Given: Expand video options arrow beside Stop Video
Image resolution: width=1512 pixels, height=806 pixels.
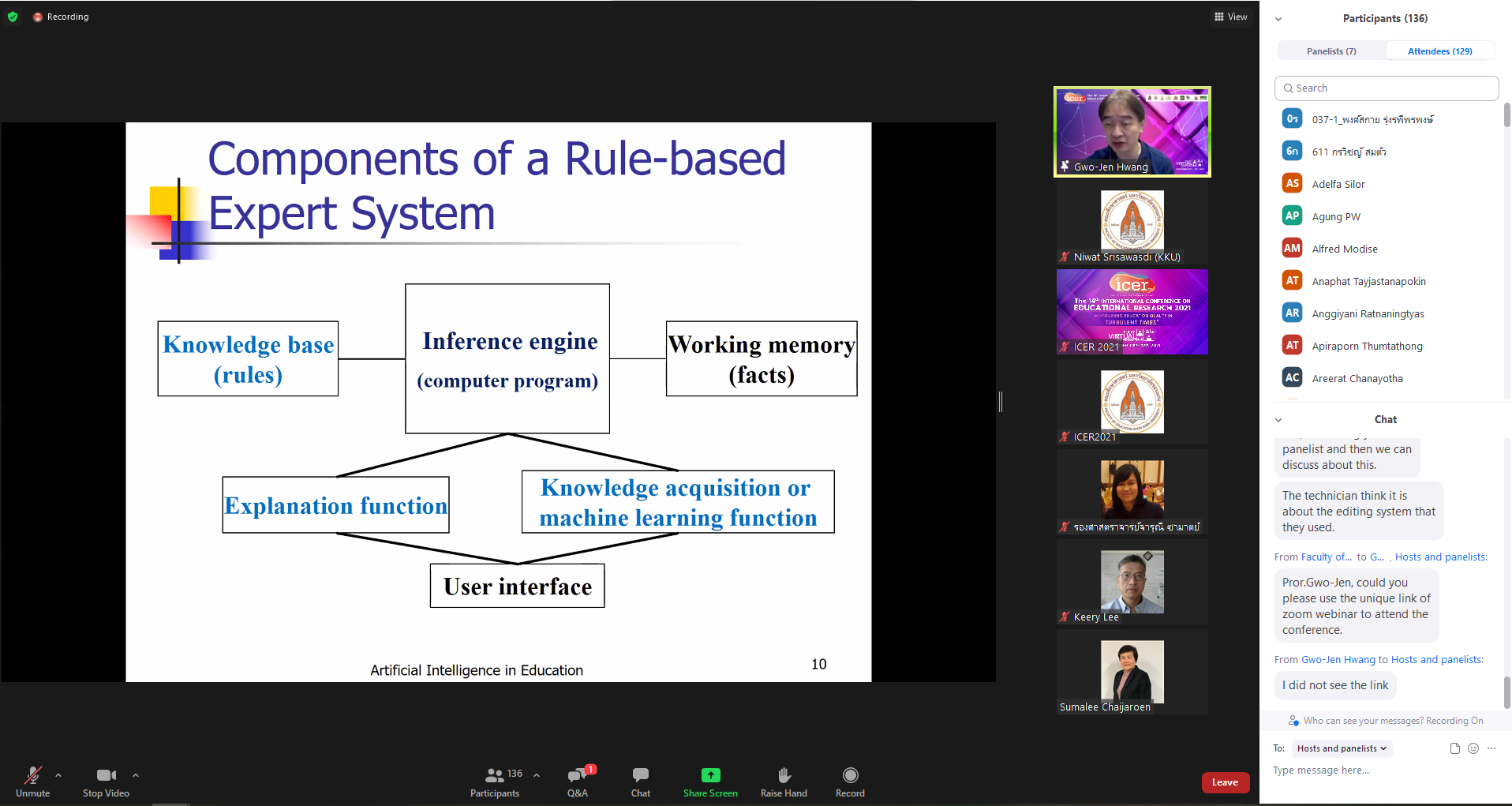Looking at the screenshot, I should 136,775.
